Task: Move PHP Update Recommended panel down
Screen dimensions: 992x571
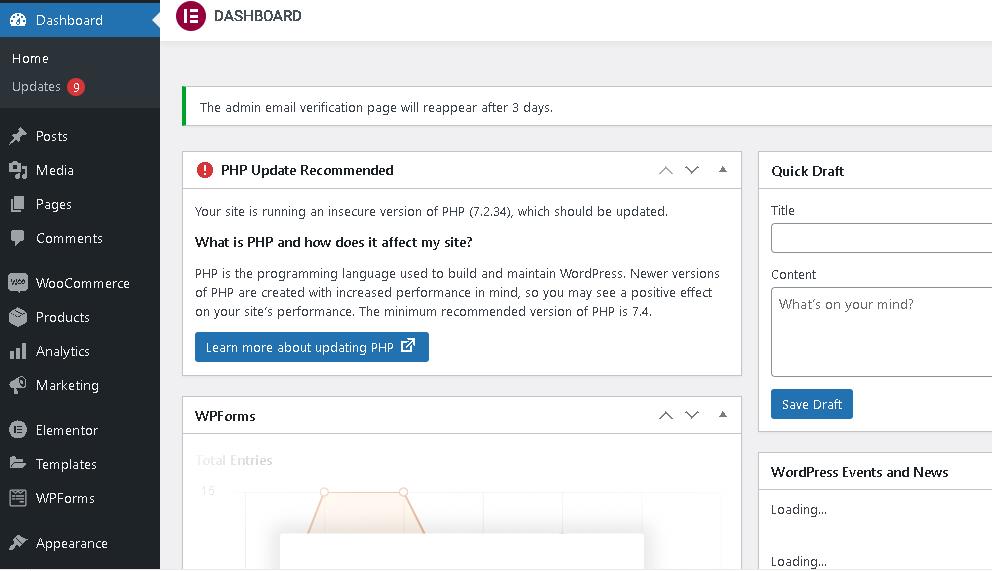Action: (x=692, y=170)
